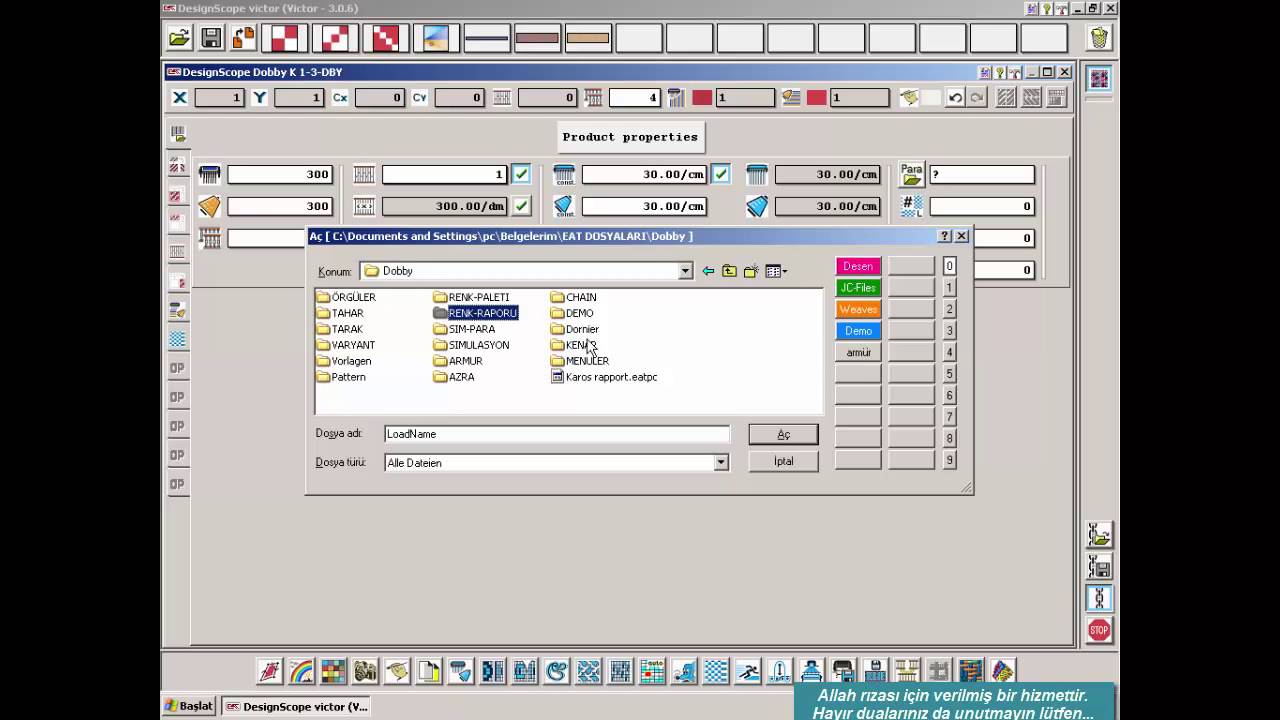Empty the trash bin icon in top toolbar

pyautogui.click(x=1099, y=38)
